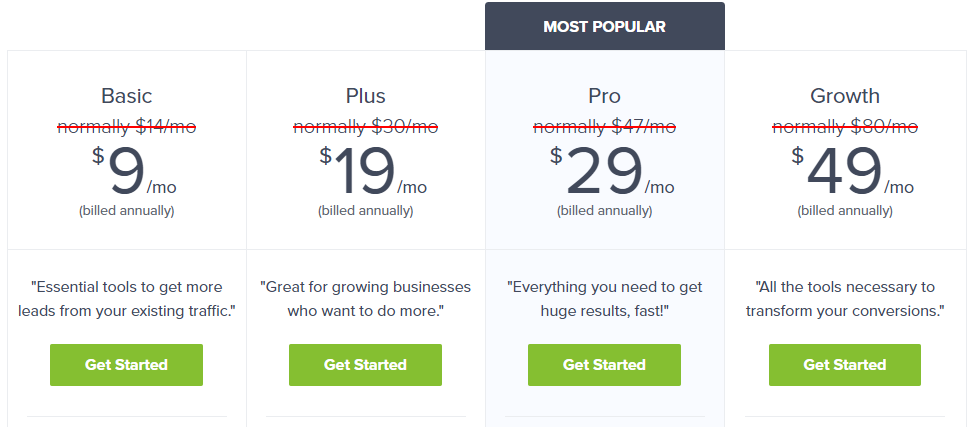Click the crossed-out normally $80/mo text
This screenshot has width=973, height=427.
pyautogui.click(x=845, y=127)
